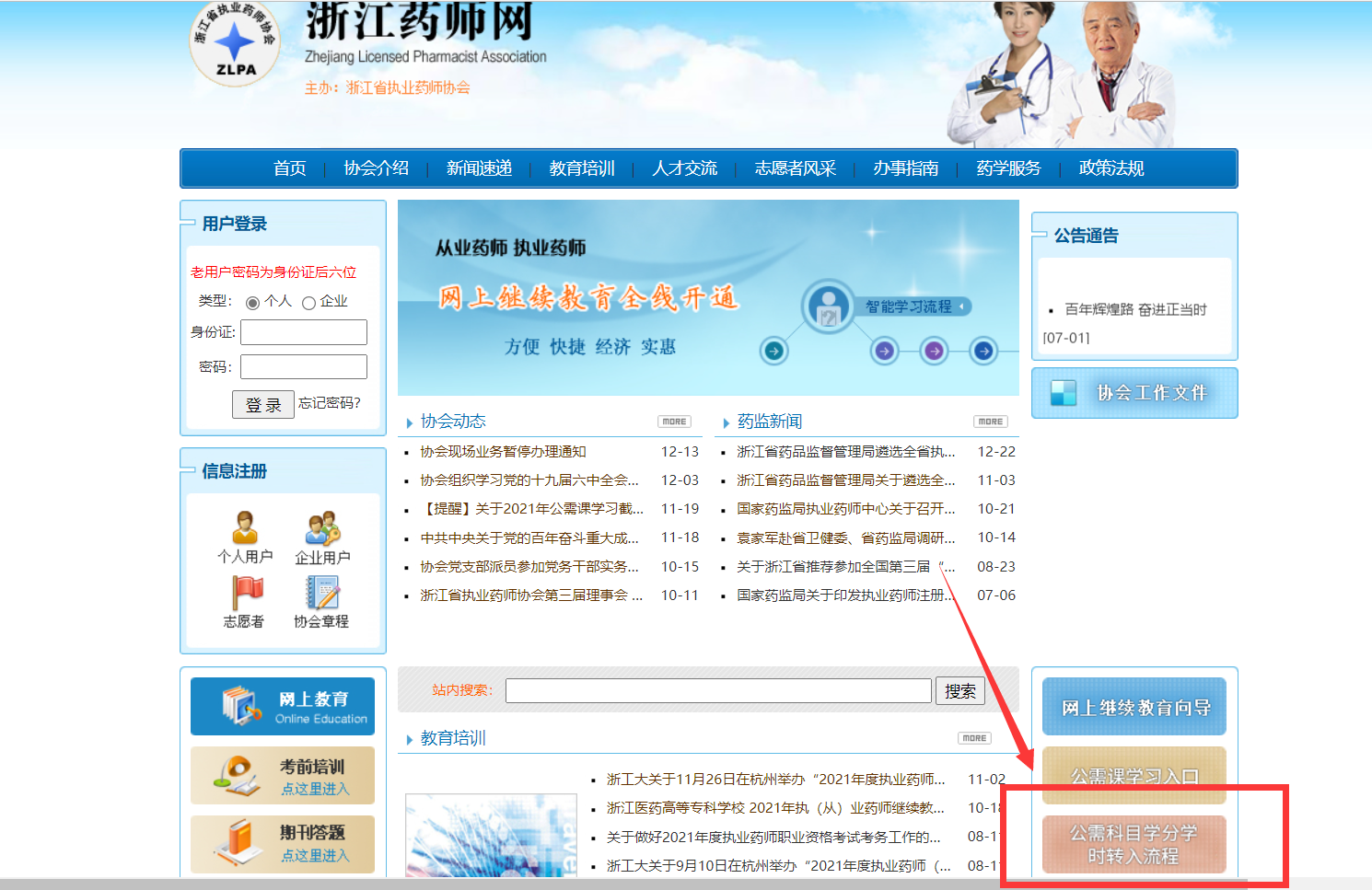Click the 忘记密码? link
This screenshot has width=1372, height=890.
[x=330, y=403]
